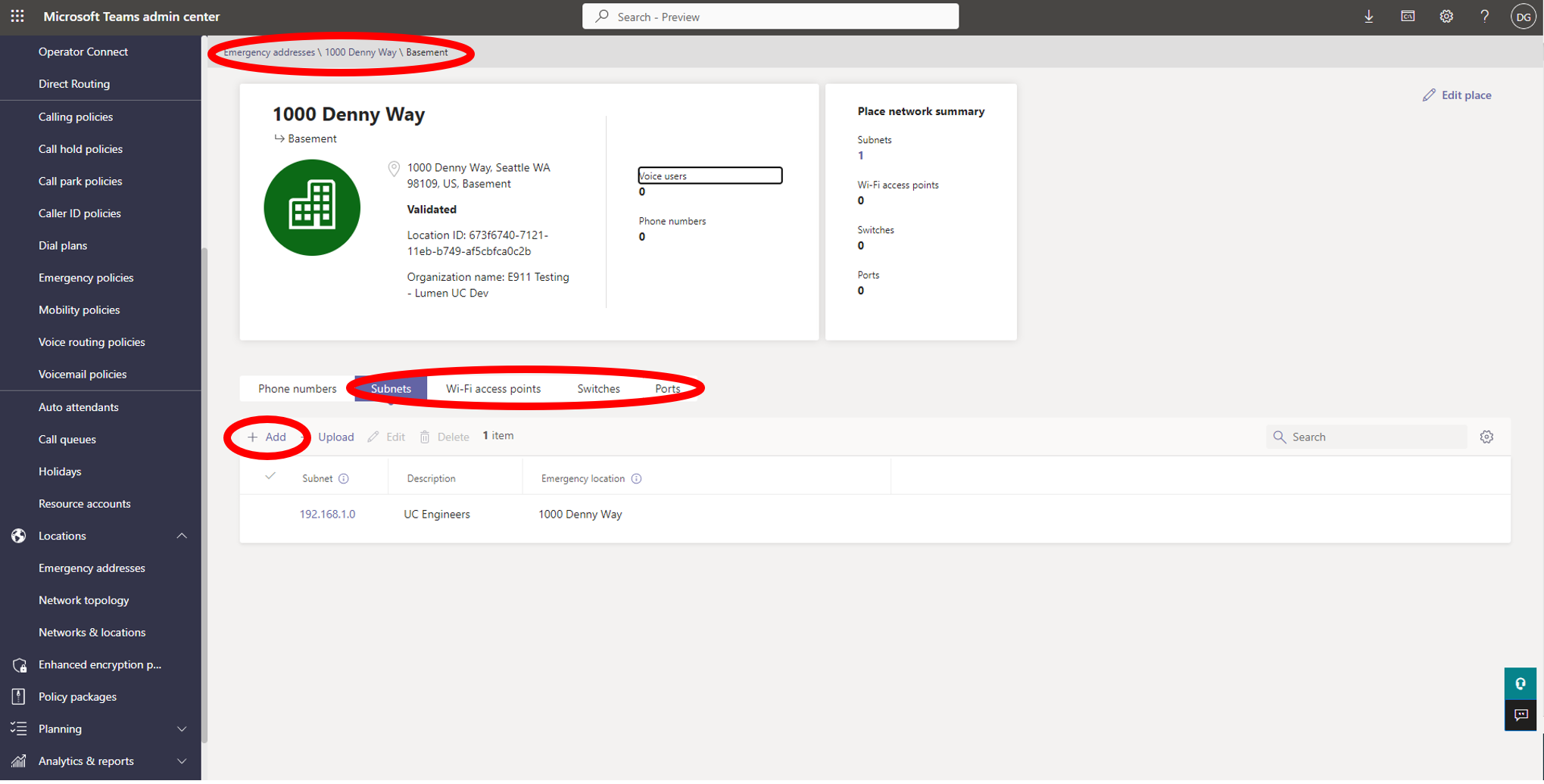Click the DG account avatar

[1523, 16]
